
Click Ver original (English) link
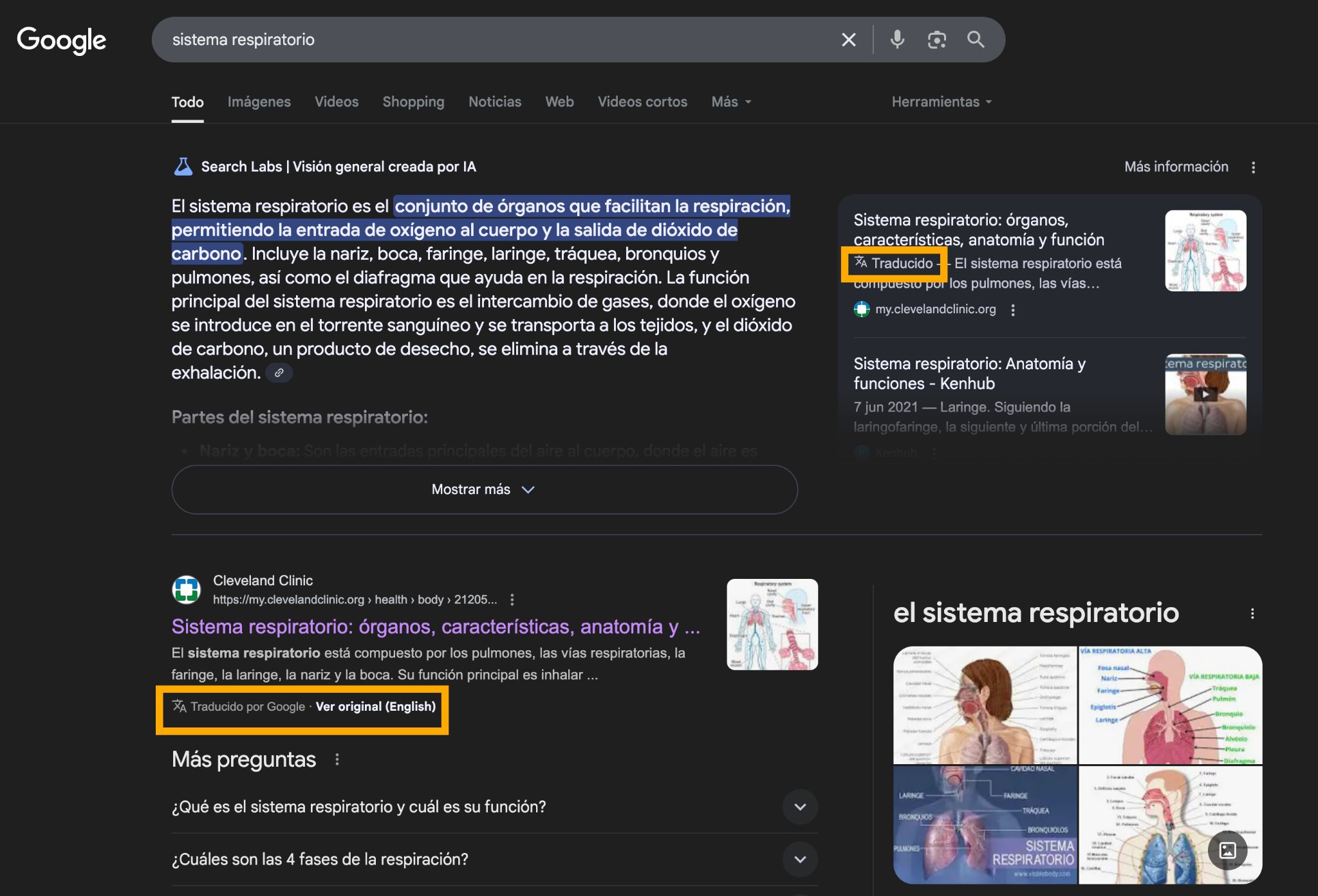coord(375,706)
